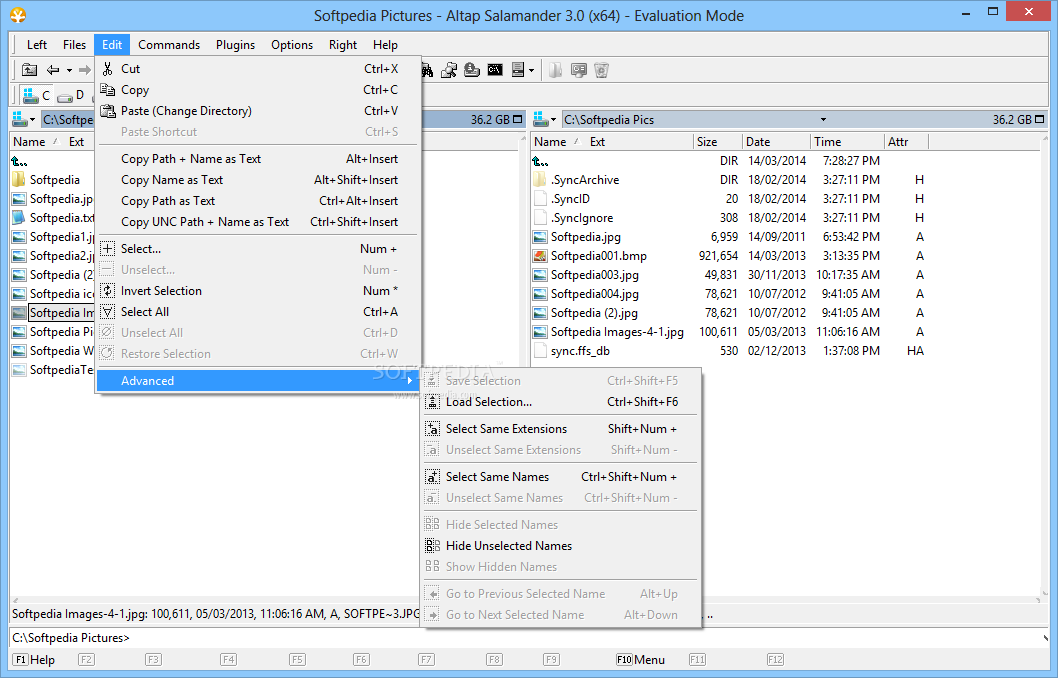This screenshot has width=1058, height=678.
Task: Expand the dropdown next to drive bars icon
Action: pos(532,70)
